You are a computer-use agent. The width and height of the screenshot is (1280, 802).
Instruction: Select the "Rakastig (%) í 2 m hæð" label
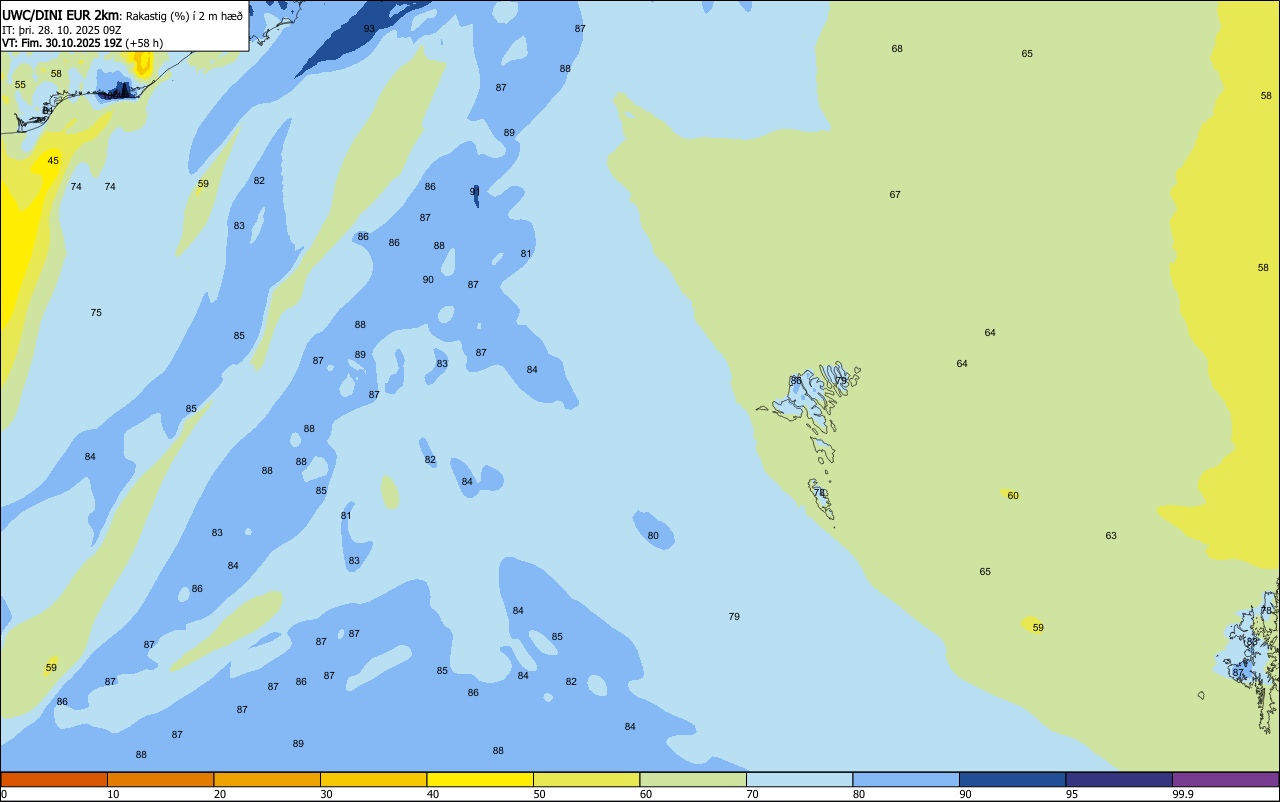click(184, 16)
